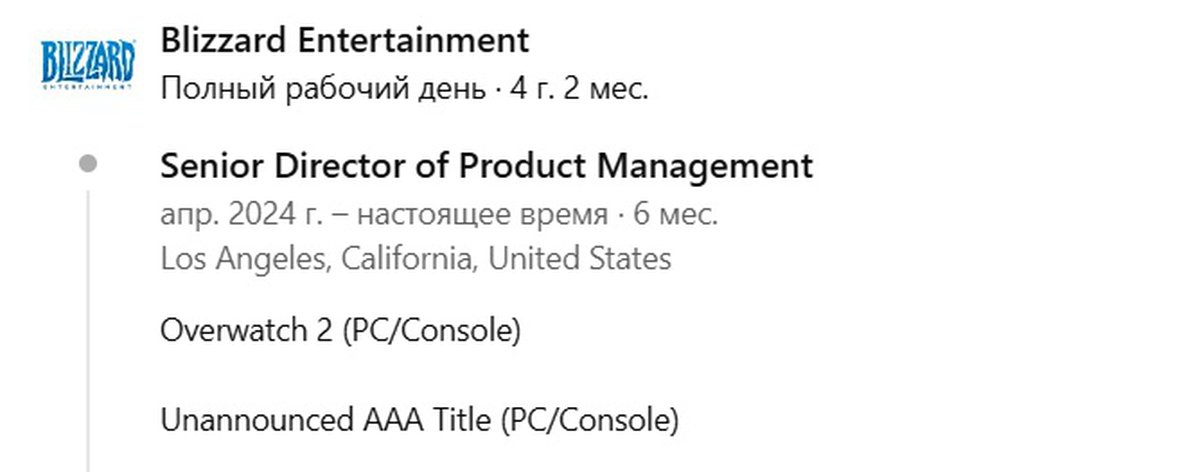Click the 'Los Angeles' city text
Screen dimensions: 1200x472
[x=243, y=259]
